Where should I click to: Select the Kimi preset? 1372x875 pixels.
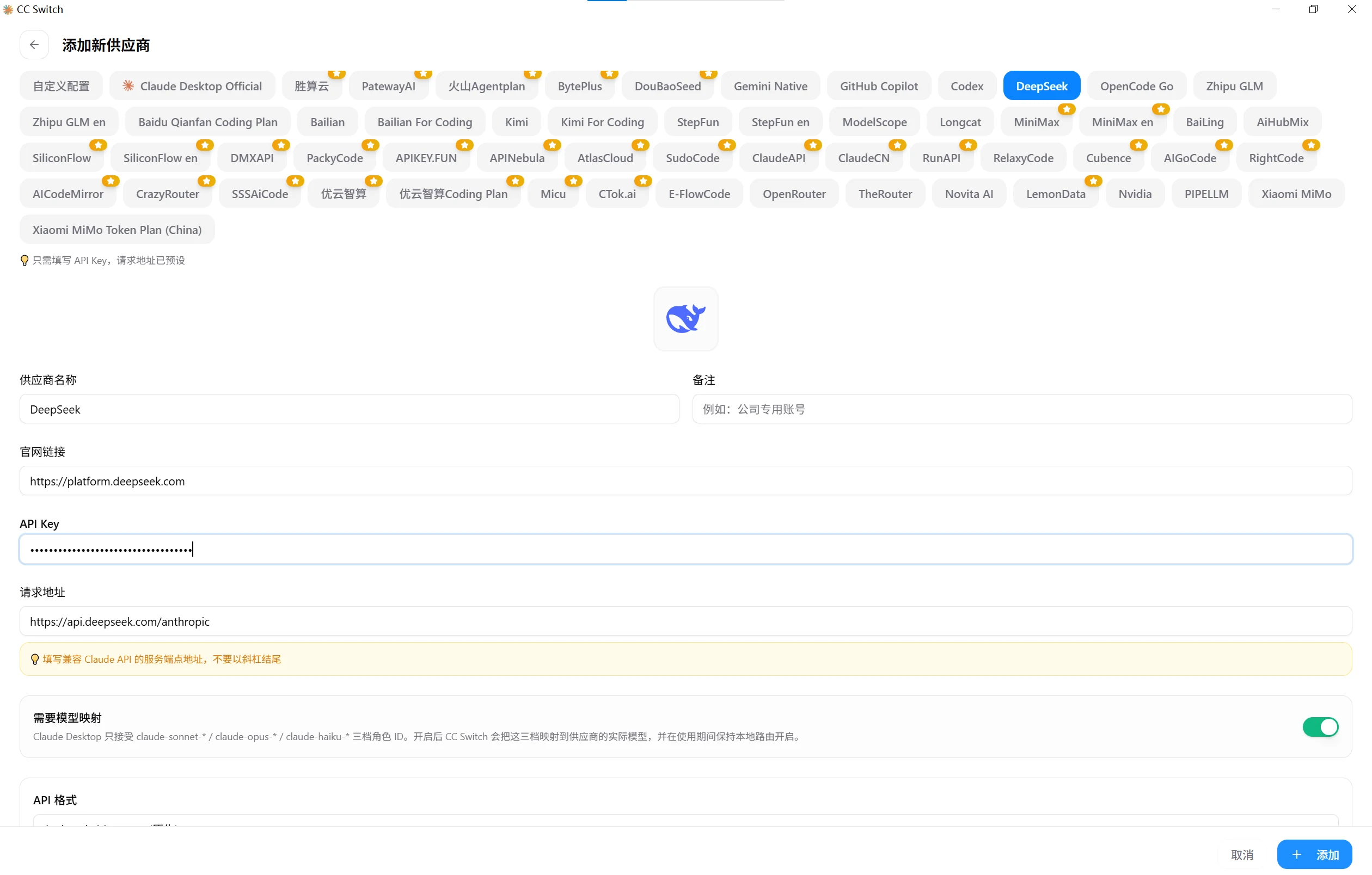tap(517, 122)
